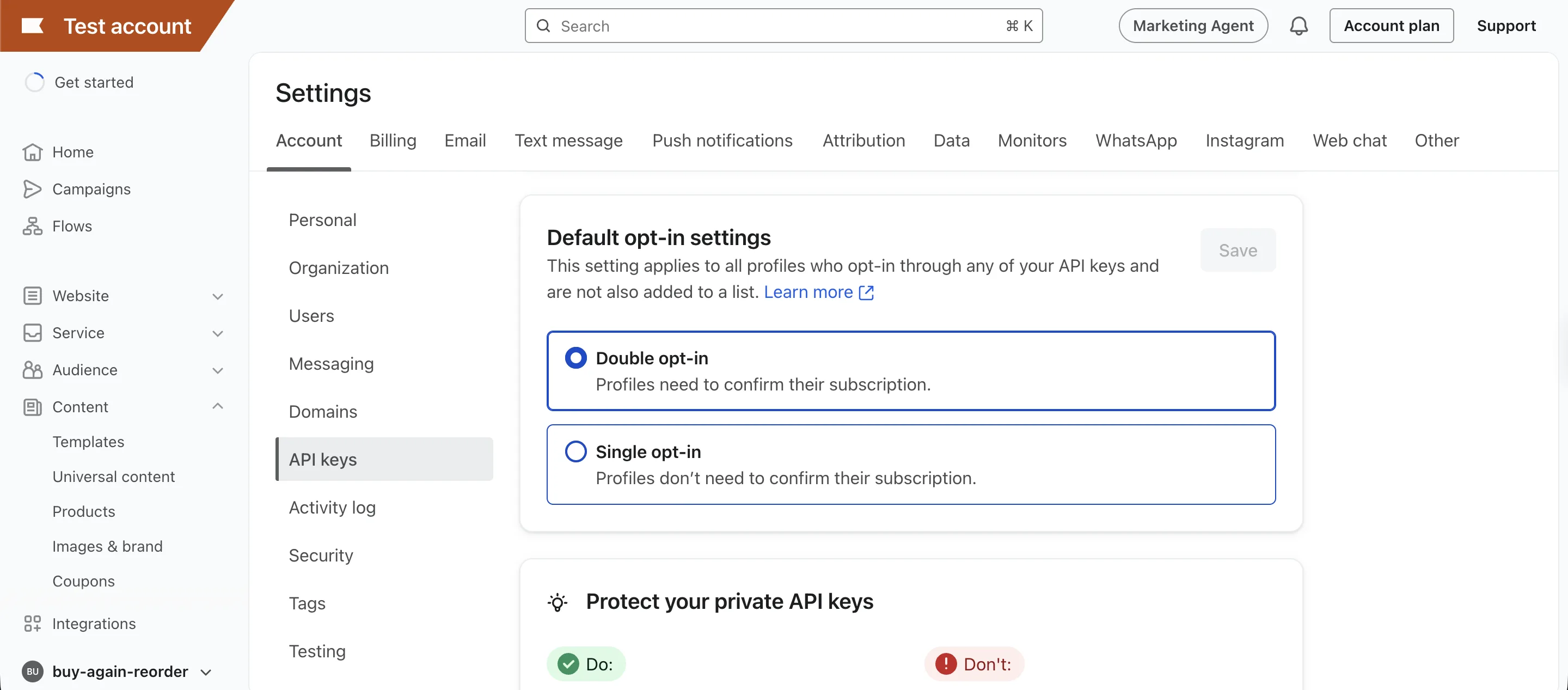Click the green checkmark Do icon

(568, 664)
